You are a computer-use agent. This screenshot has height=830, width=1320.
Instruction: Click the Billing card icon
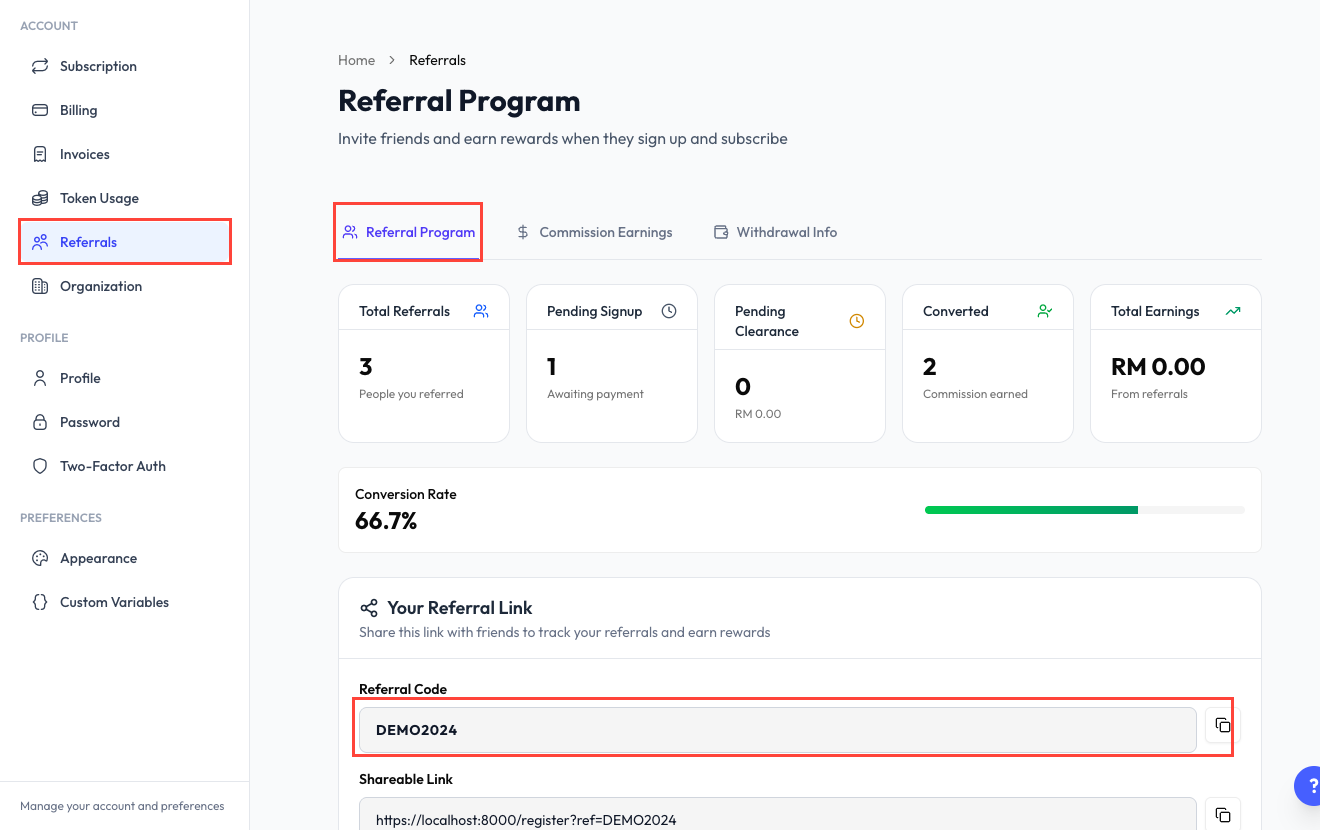(40, 110)
